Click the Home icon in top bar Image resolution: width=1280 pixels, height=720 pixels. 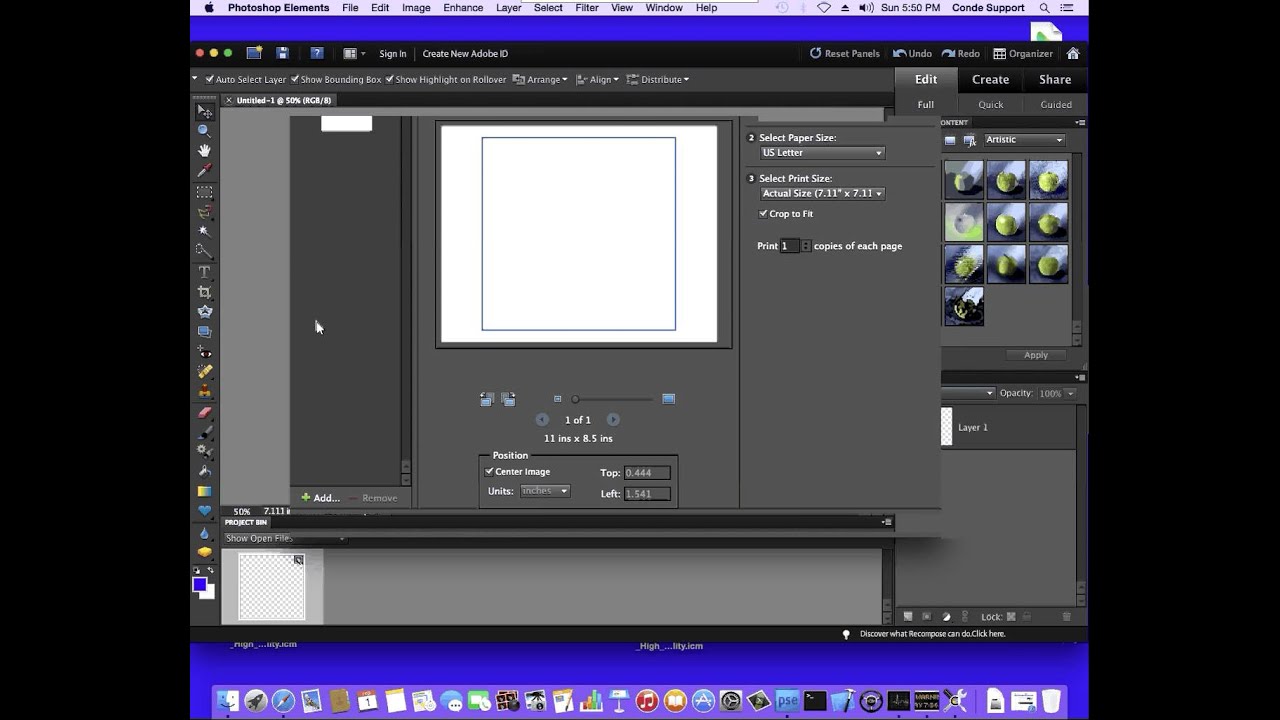(x=1073, y=53)
